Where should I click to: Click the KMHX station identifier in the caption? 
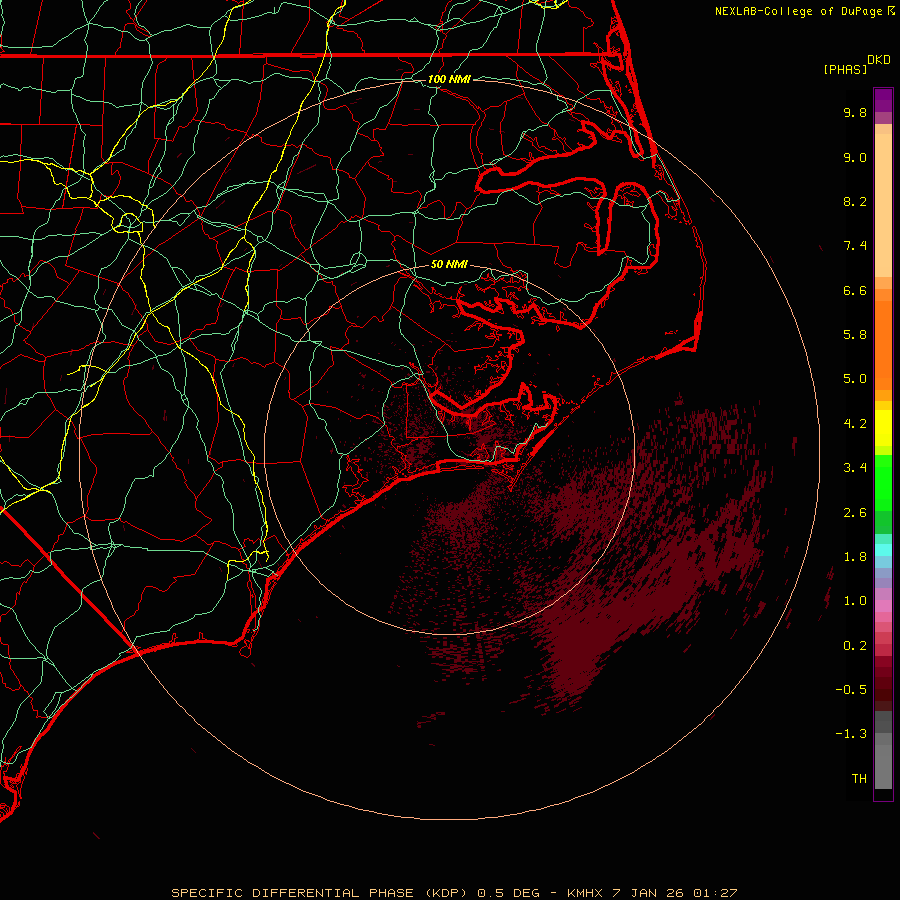pyautogui.click(x=585, y=893)
